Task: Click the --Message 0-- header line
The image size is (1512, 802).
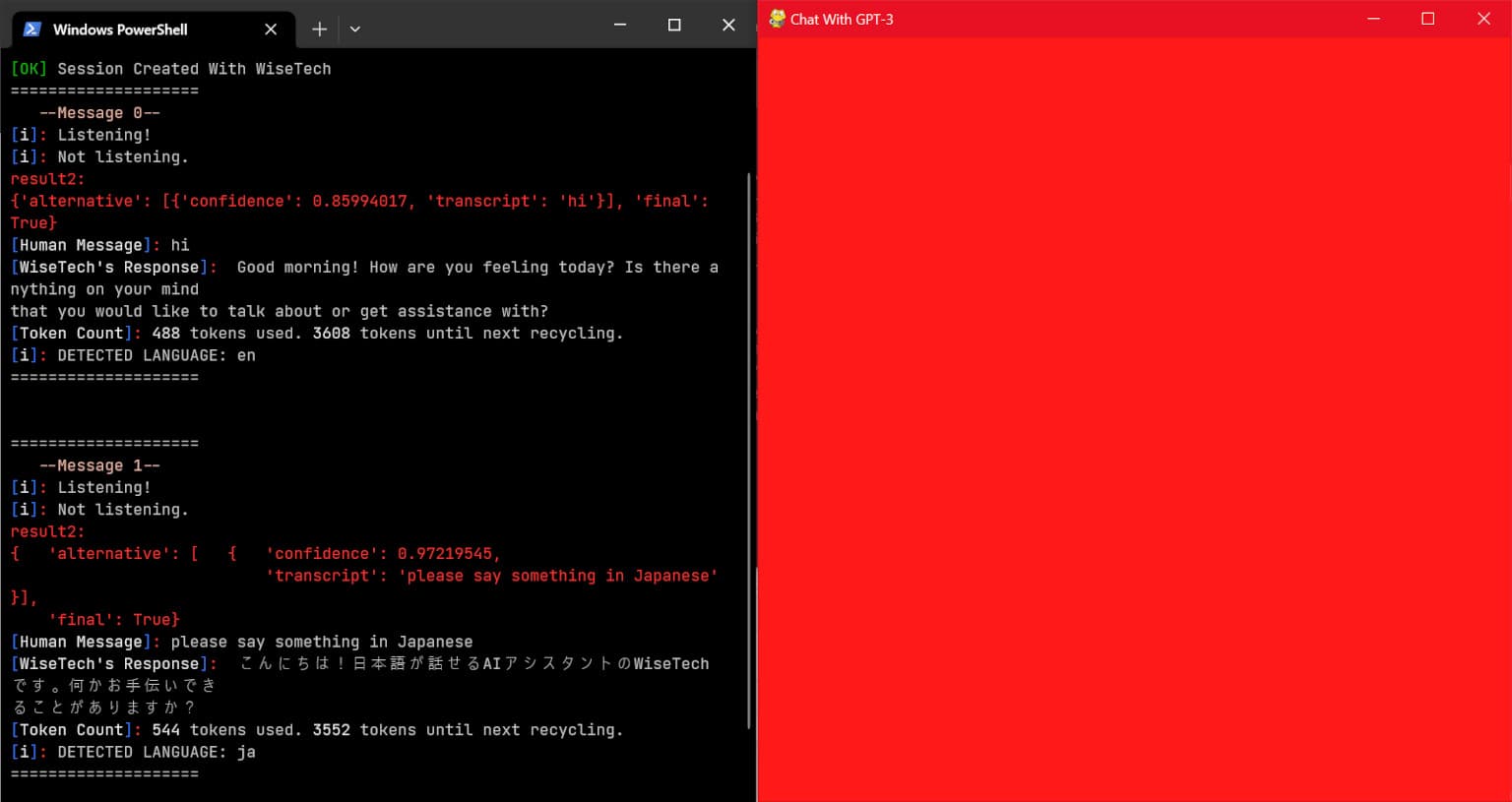Action: [x=99, y=113]
